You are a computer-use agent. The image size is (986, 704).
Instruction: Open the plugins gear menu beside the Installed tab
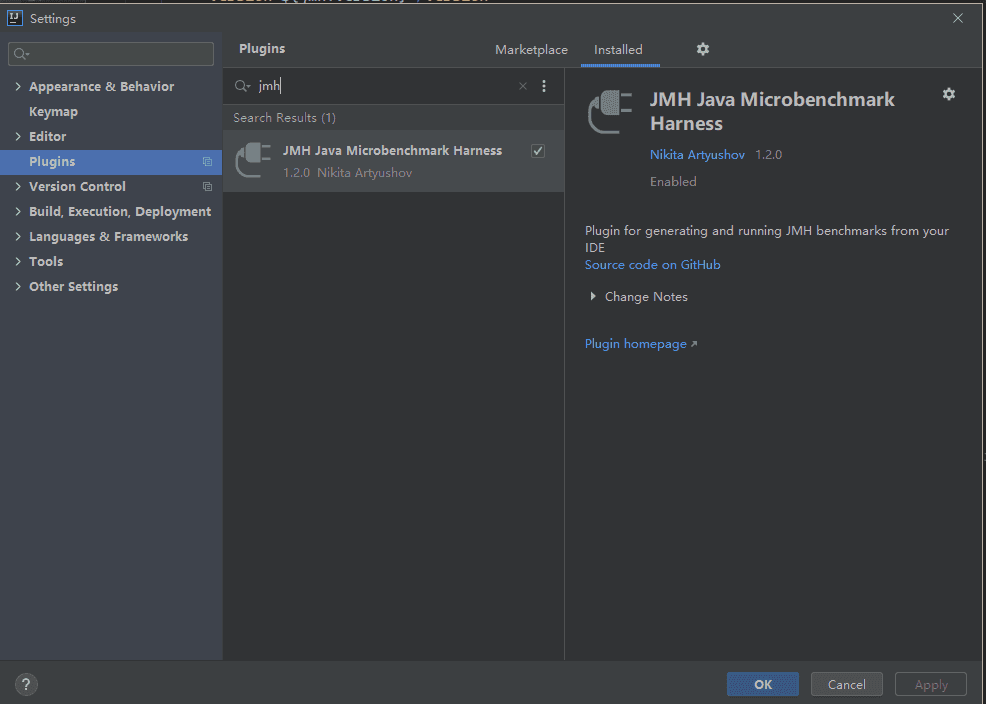tap(703, 49)
